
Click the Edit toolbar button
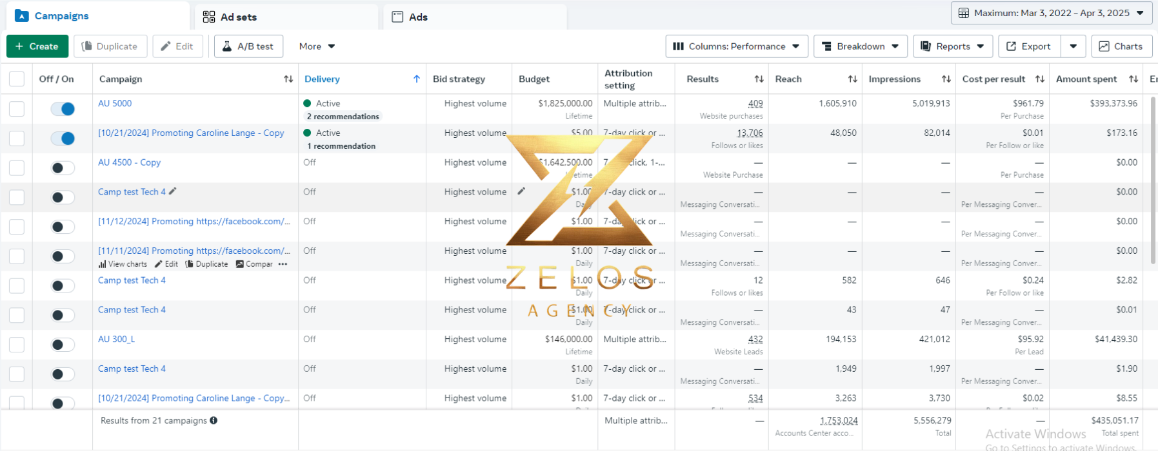178,47
